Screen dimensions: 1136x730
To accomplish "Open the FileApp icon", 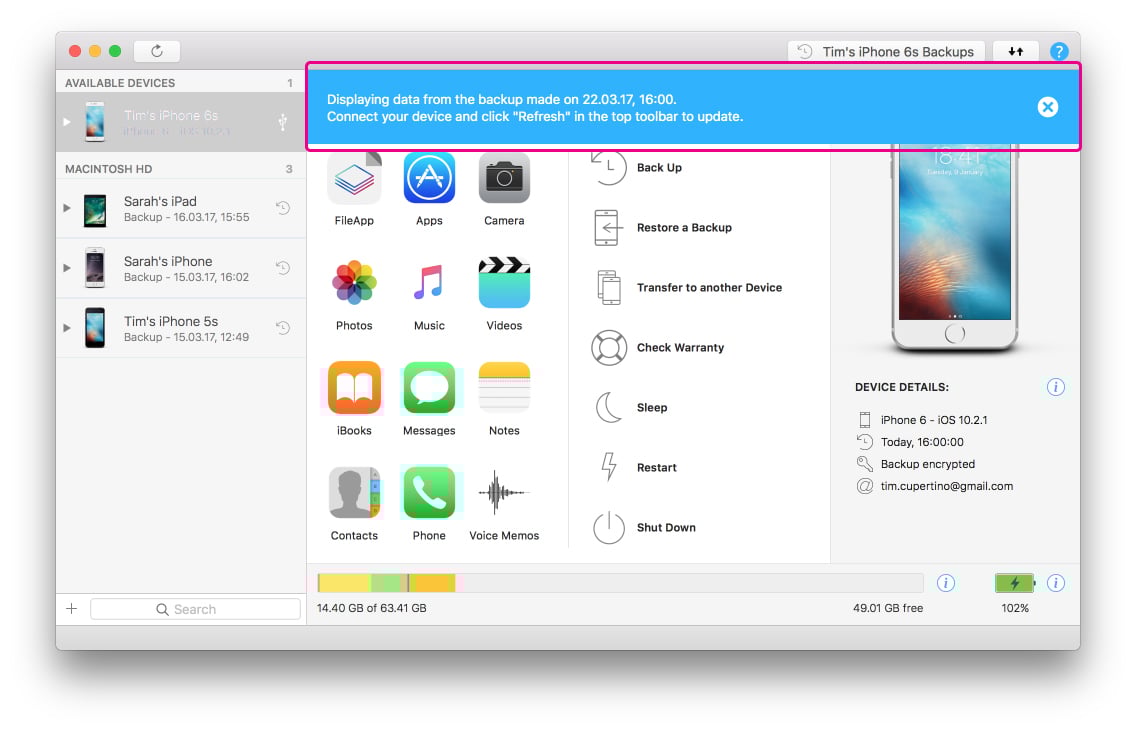I will pyautogui.click(x=354, y=179).
